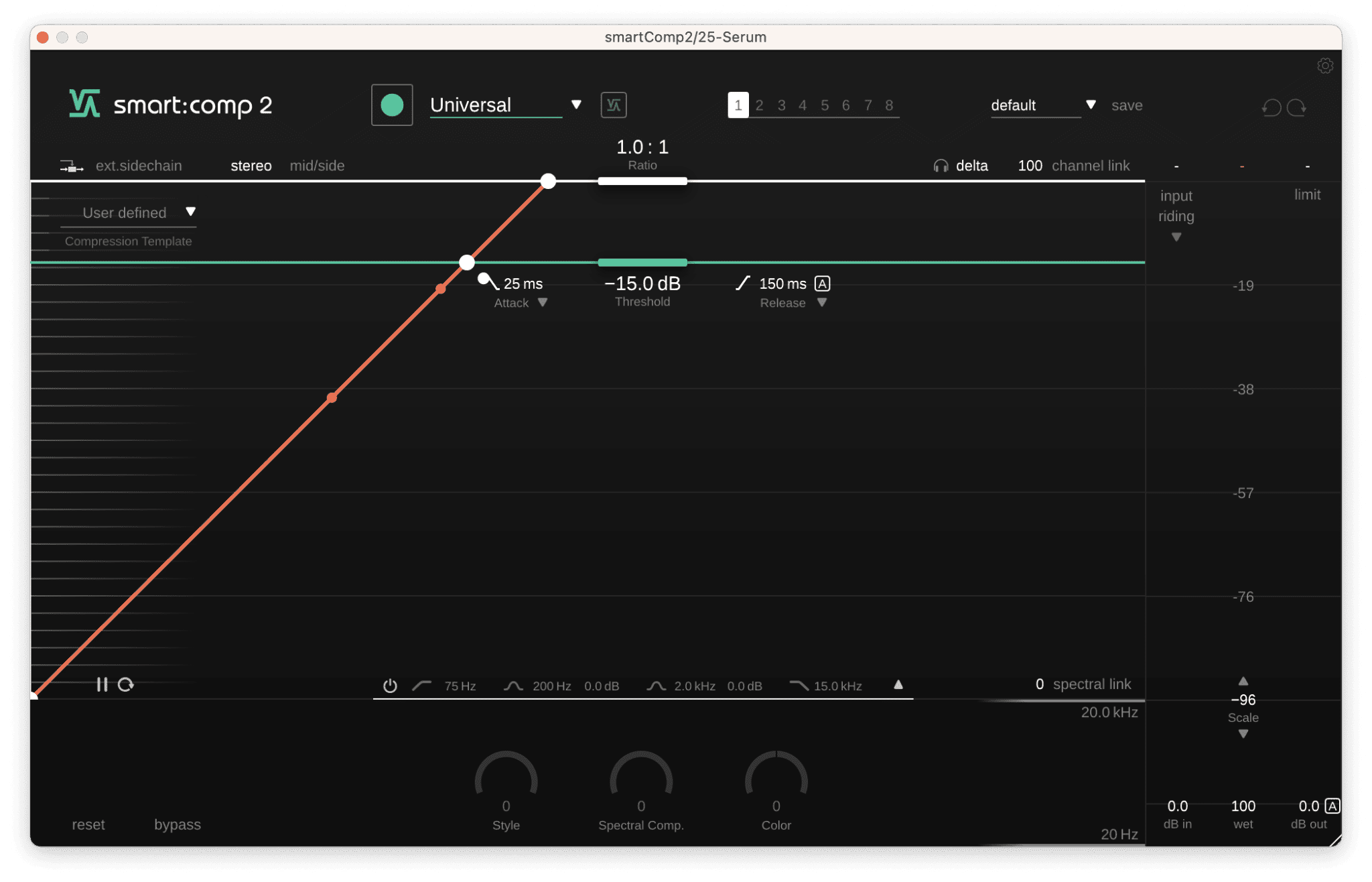Screen dimensions: 1372x882
Task: Click the bypass button
Action: (x=177, y=824)
